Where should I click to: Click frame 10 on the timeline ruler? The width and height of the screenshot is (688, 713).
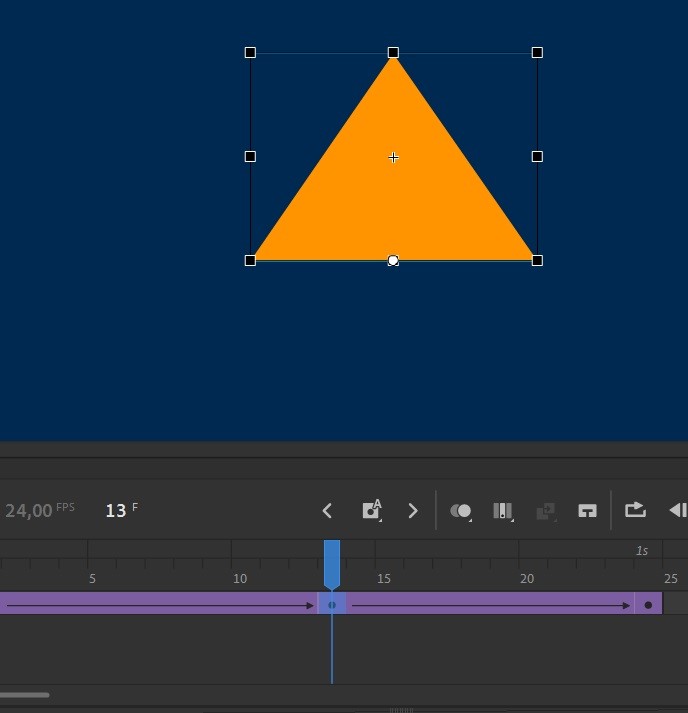click(x=240, y=578)
